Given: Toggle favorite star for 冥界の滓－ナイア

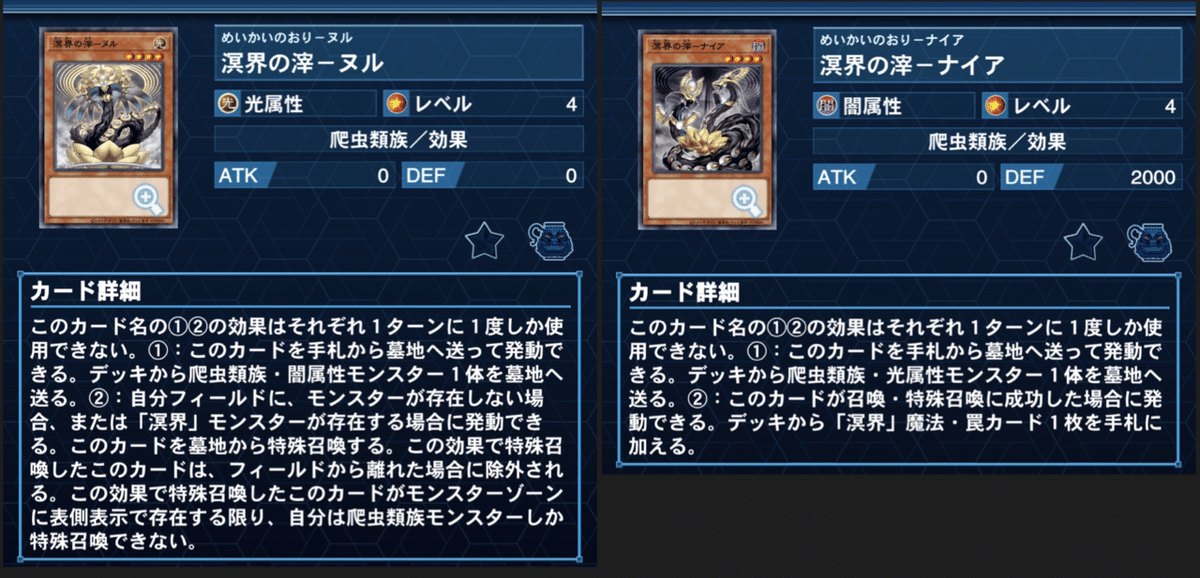Looking at the screenshot, I should point(1084,242).
